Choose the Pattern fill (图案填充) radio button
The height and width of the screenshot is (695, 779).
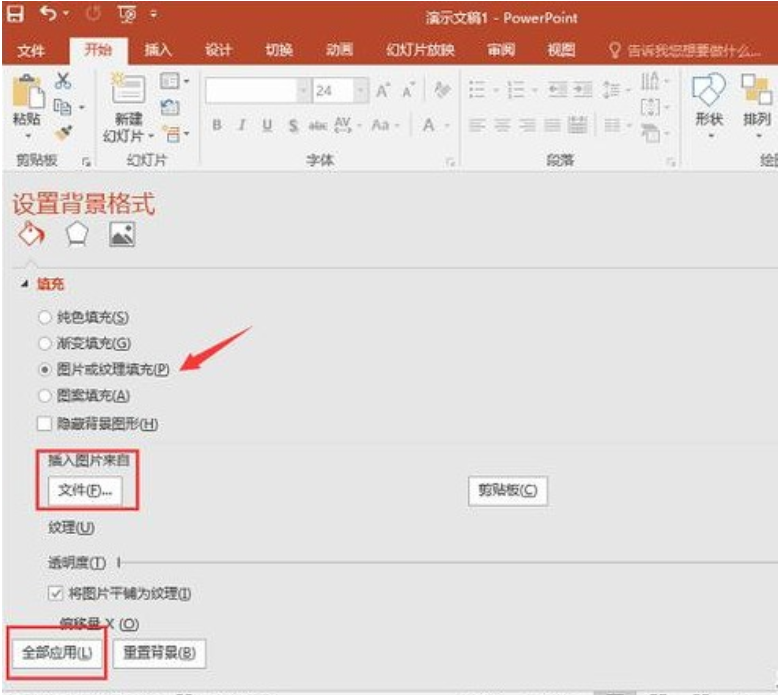[x=44, y=395]
